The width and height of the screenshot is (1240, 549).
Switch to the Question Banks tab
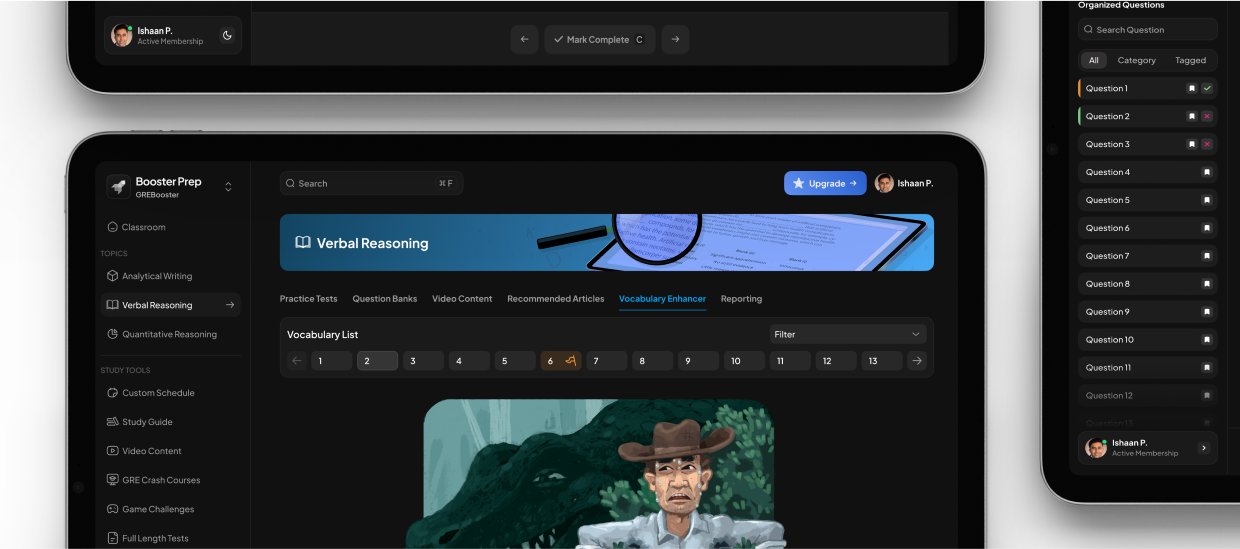pyautogui.click(x=385, y=299)
